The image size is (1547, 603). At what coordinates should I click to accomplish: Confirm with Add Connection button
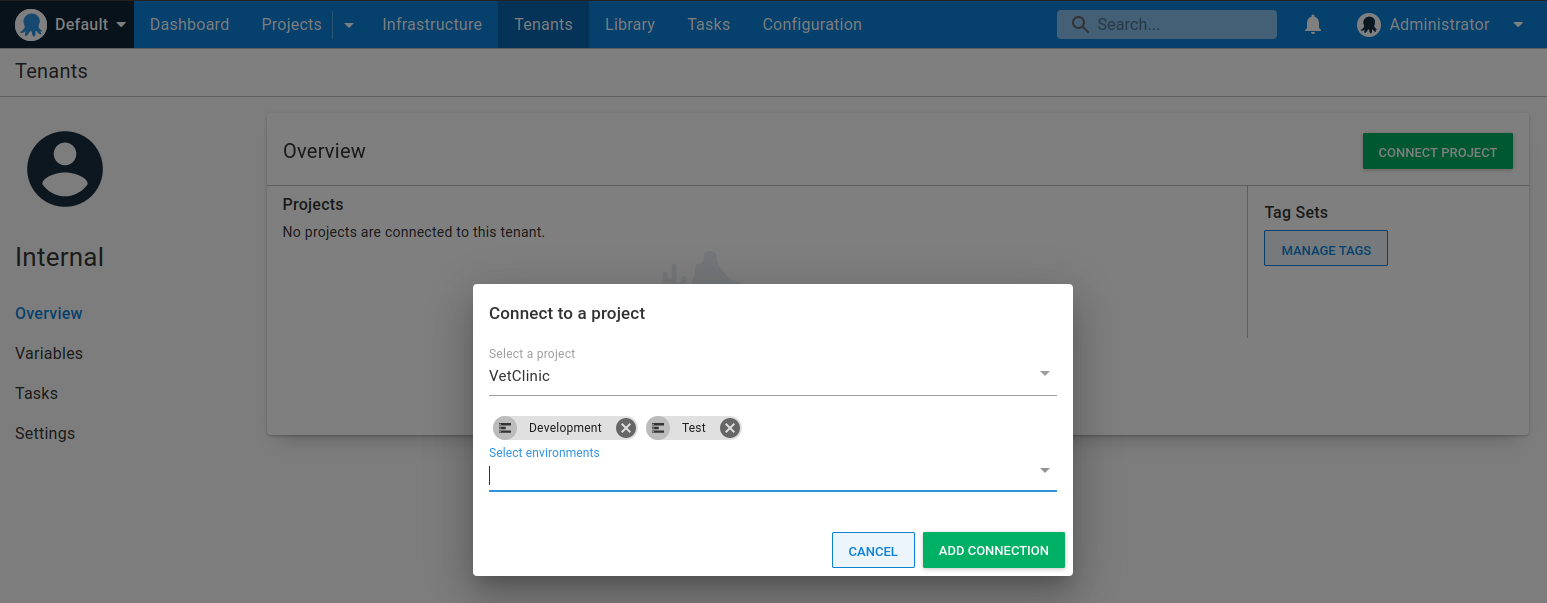tap(993, 550)
